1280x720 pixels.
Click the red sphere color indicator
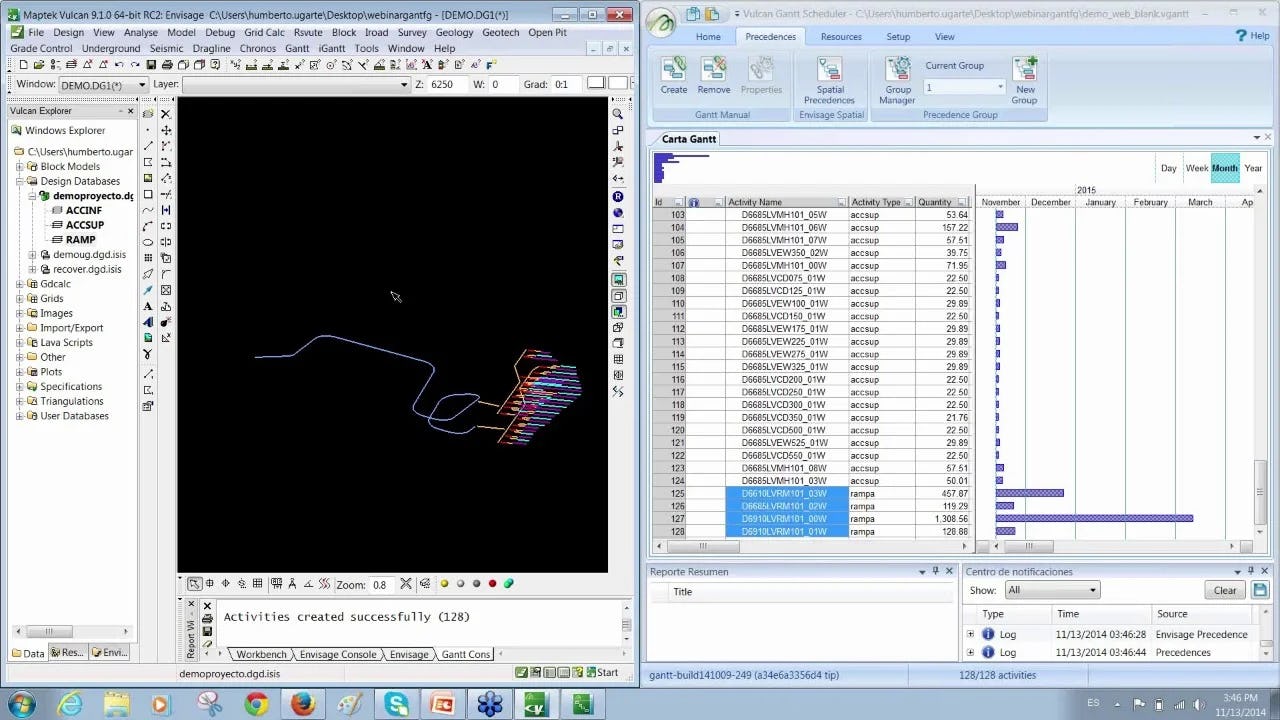492,584
